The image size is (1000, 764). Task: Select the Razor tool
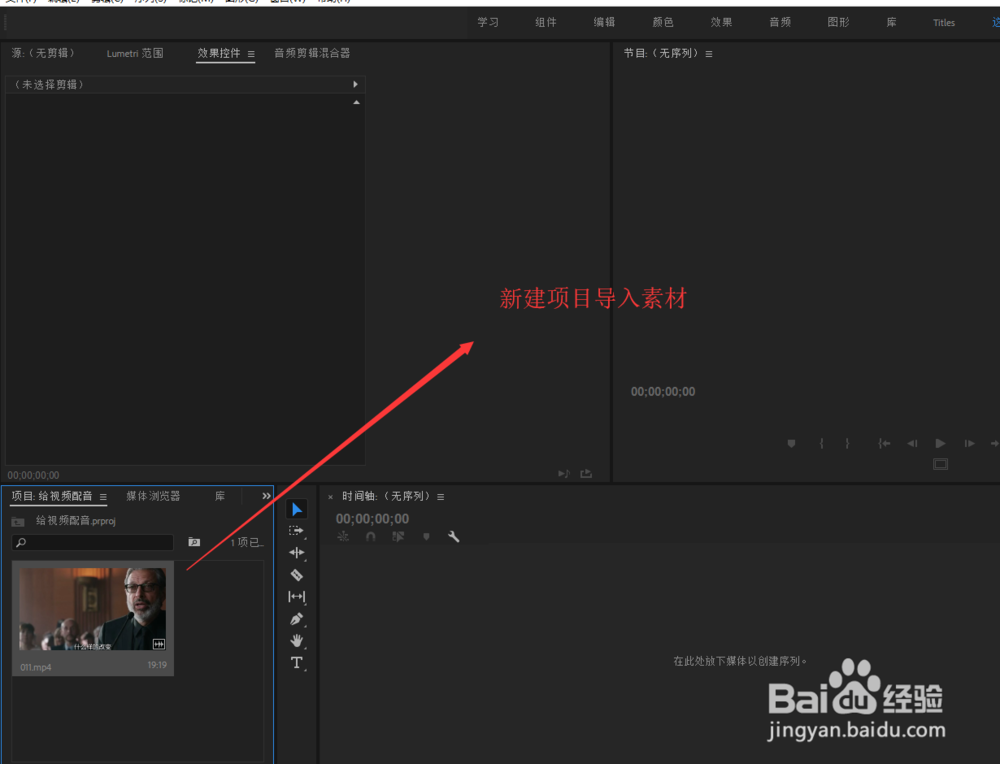click(297, 575)
